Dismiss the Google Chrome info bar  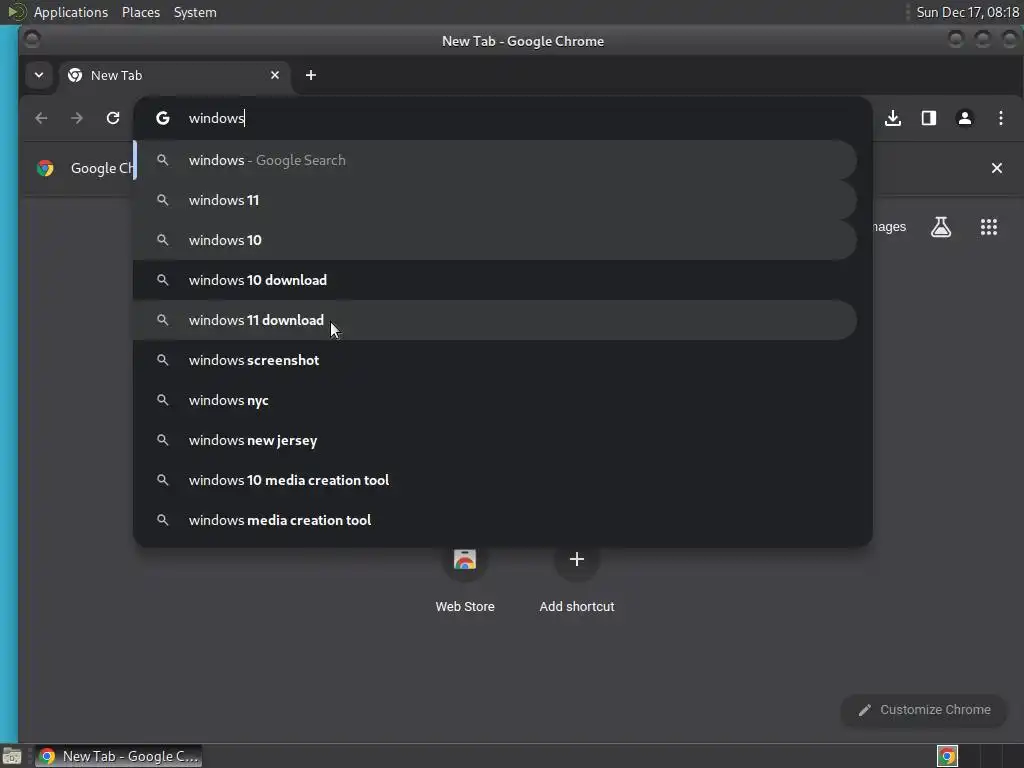pos(997,168)
